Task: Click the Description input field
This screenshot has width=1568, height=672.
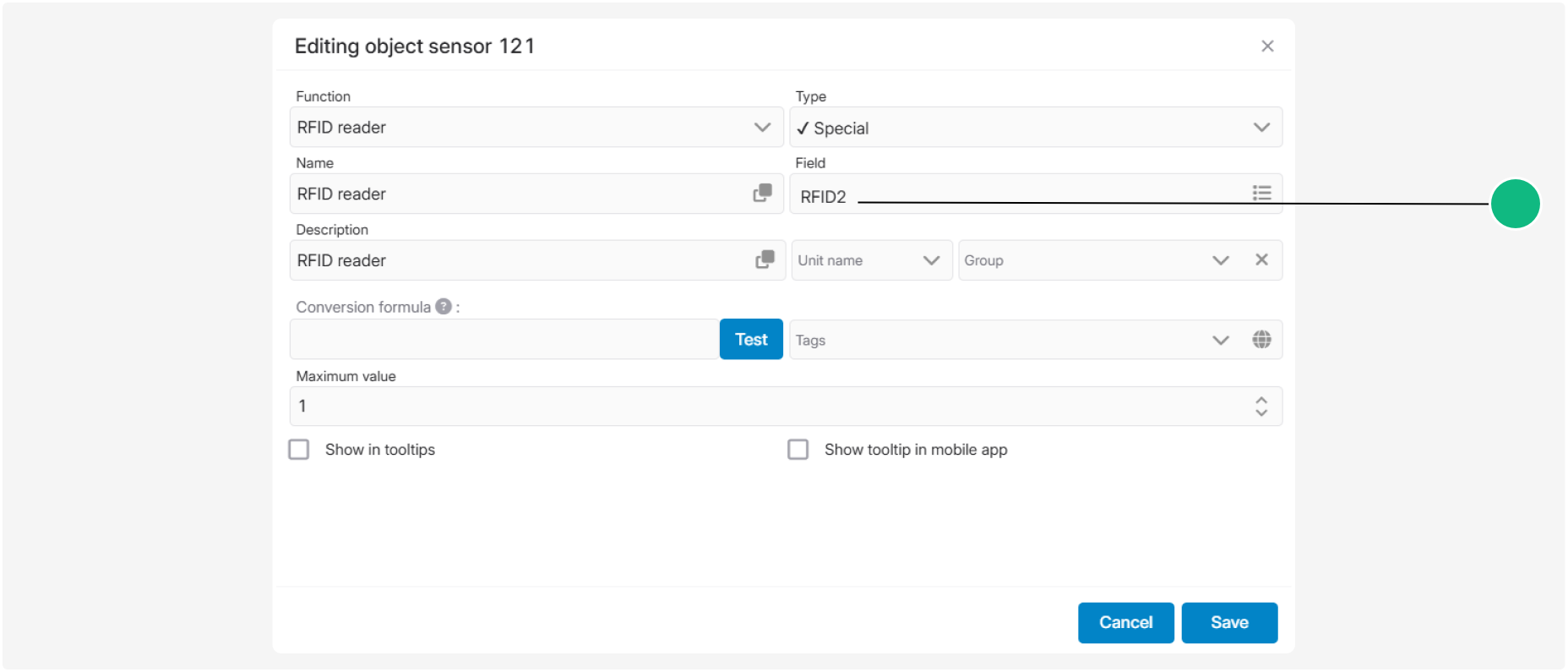Action: click(x=536, y=260)
